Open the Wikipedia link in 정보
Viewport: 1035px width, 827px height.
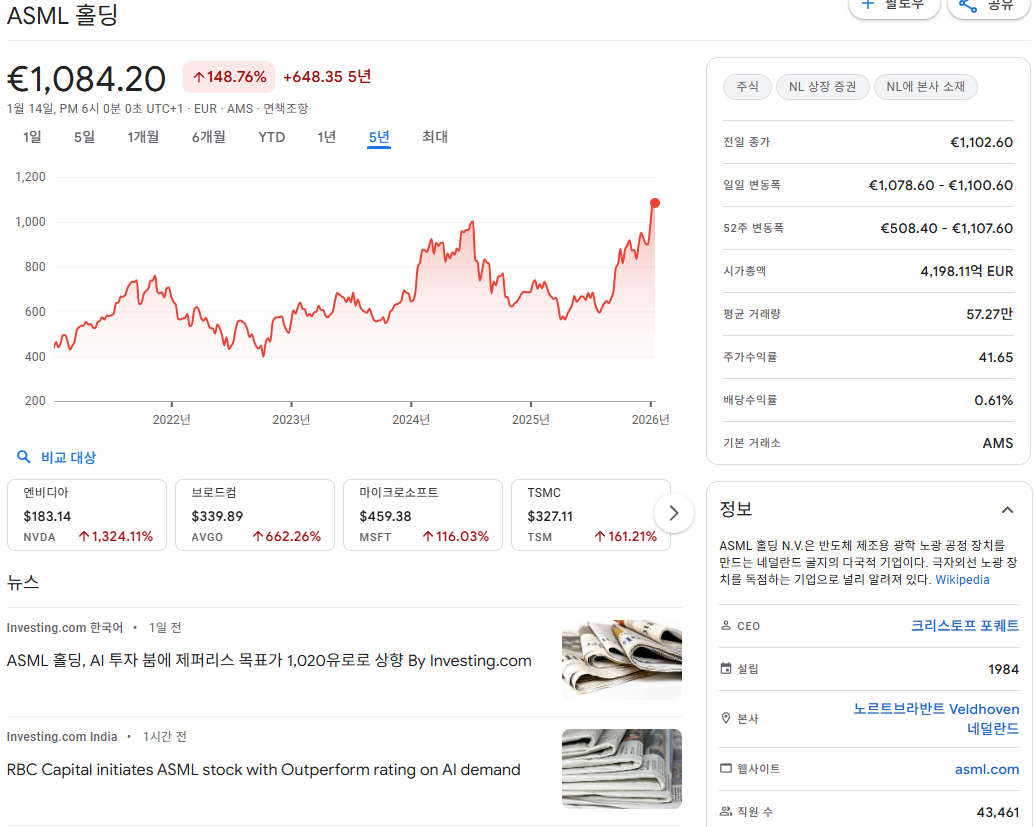coord(962,579)
